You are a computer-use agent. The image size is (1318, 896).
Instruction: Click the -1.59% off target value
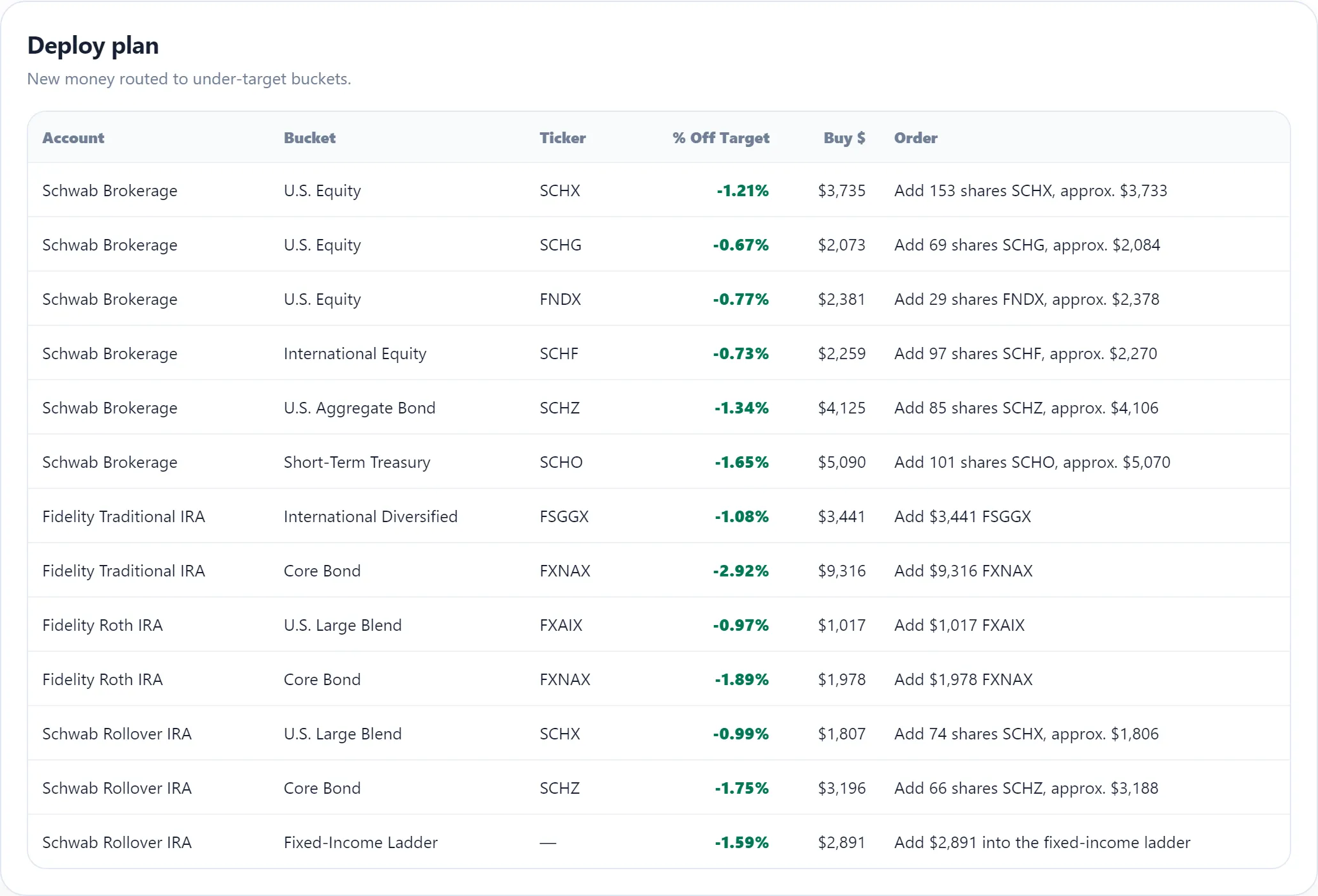[x=741, y=842]
